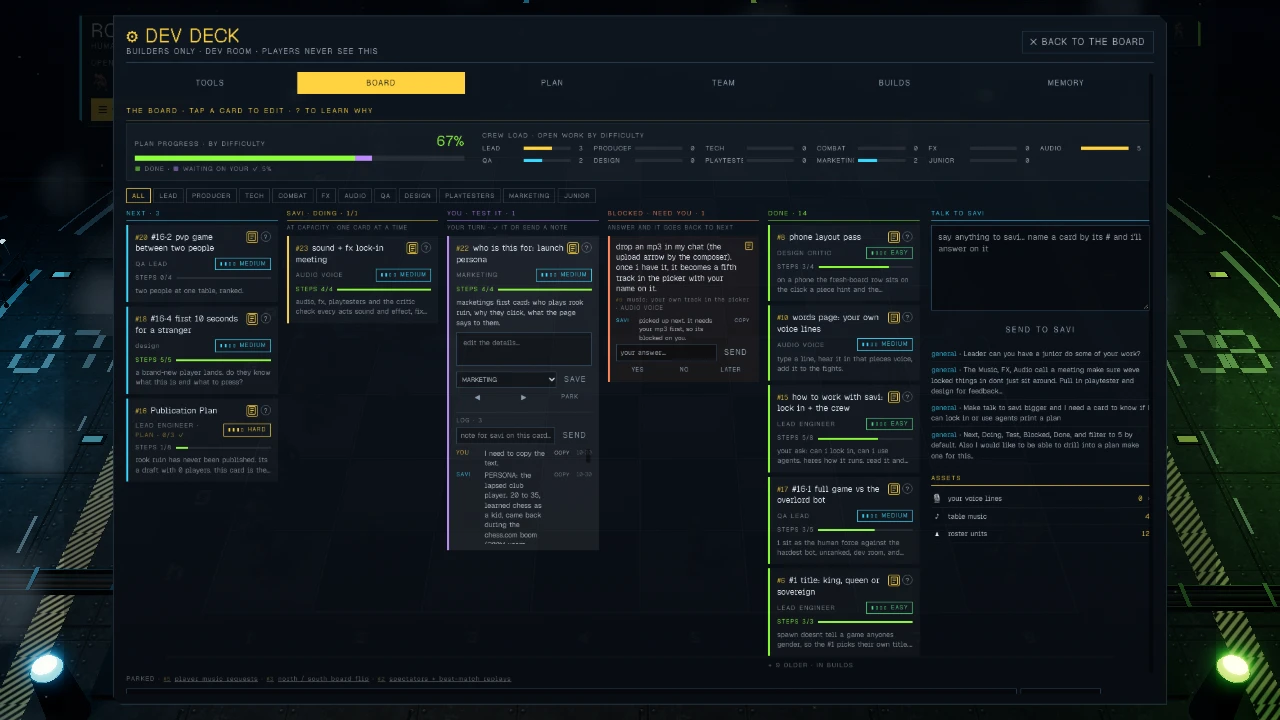The height and width of the screenshot is (720, 1280).
Task: Click help icon on phone layout pass card
Action: point(907,237)
